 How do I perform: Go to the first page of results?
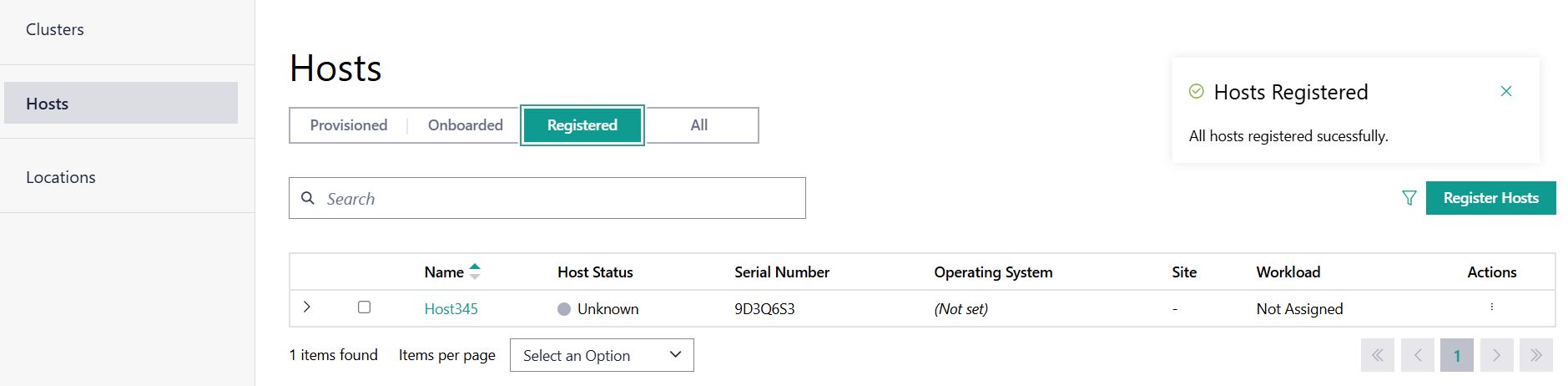coord(1377,355)
